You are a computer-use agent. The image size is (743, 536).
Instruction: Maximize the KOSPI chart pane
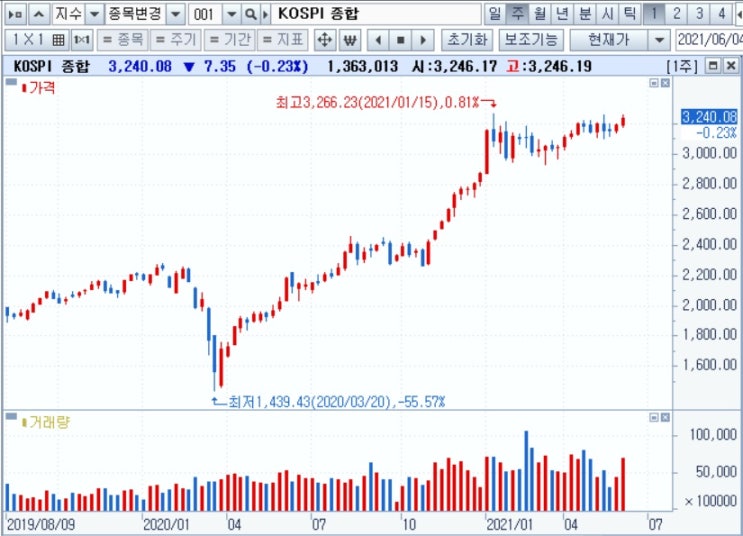click(713, 65)
